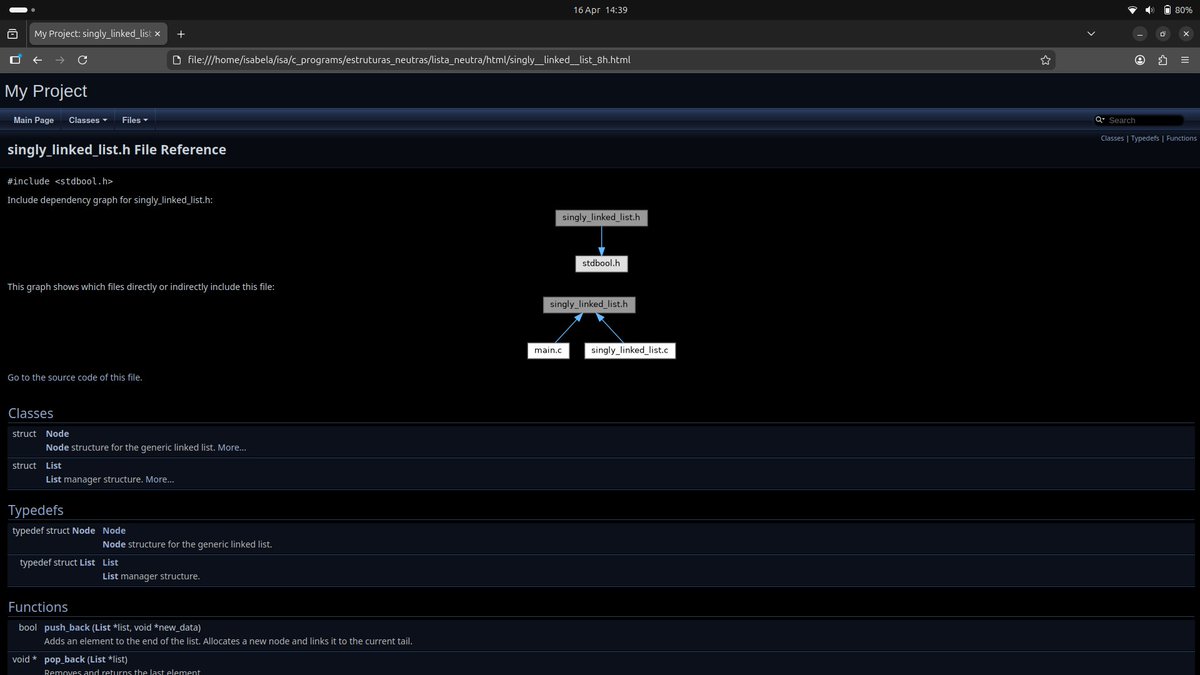This screenshot has width=1200, height=675.
Task: Expand the list-all-tabs chevron
Action: coord(1091,33)
